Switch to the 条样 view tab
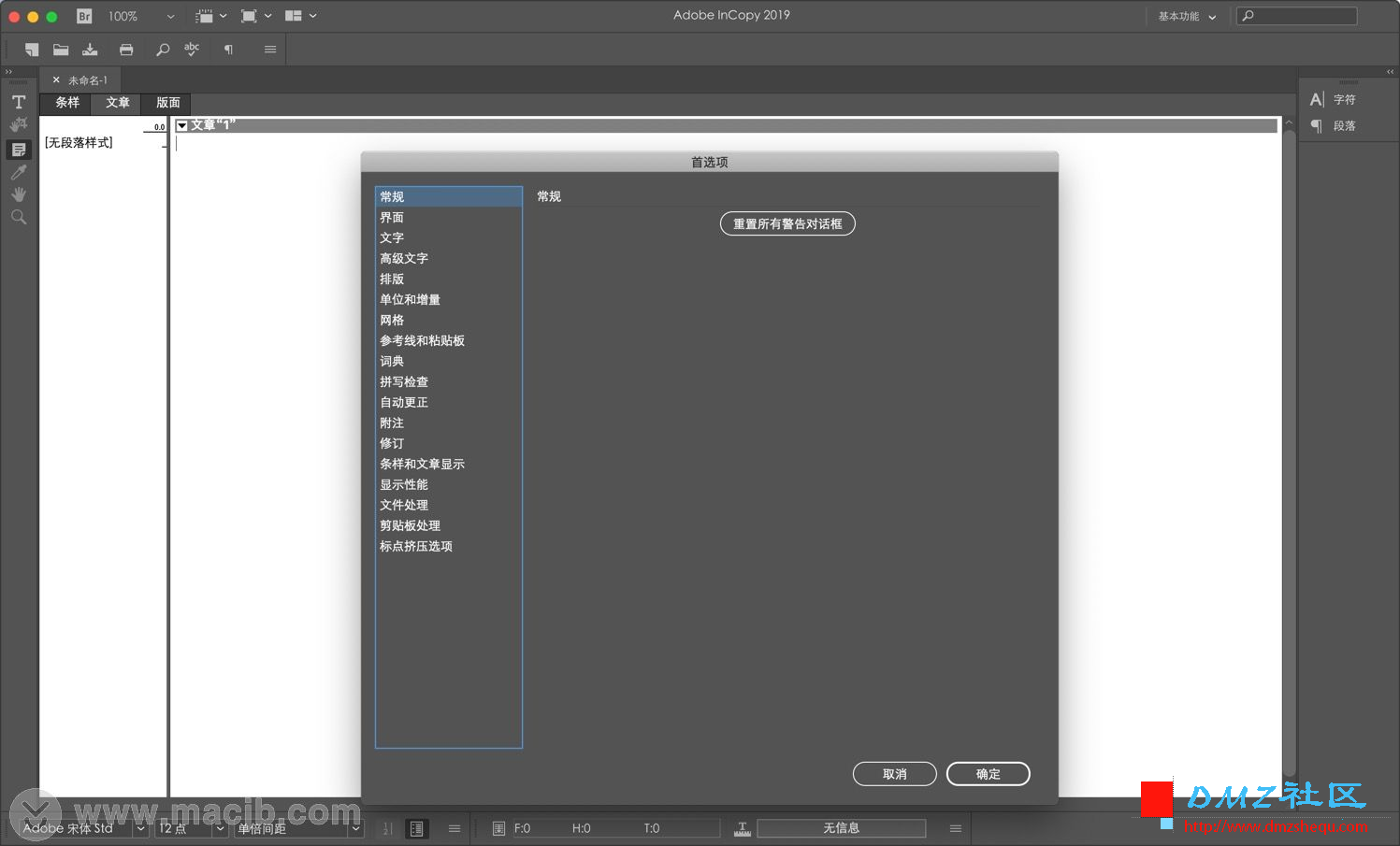 (x=67, y=103)
